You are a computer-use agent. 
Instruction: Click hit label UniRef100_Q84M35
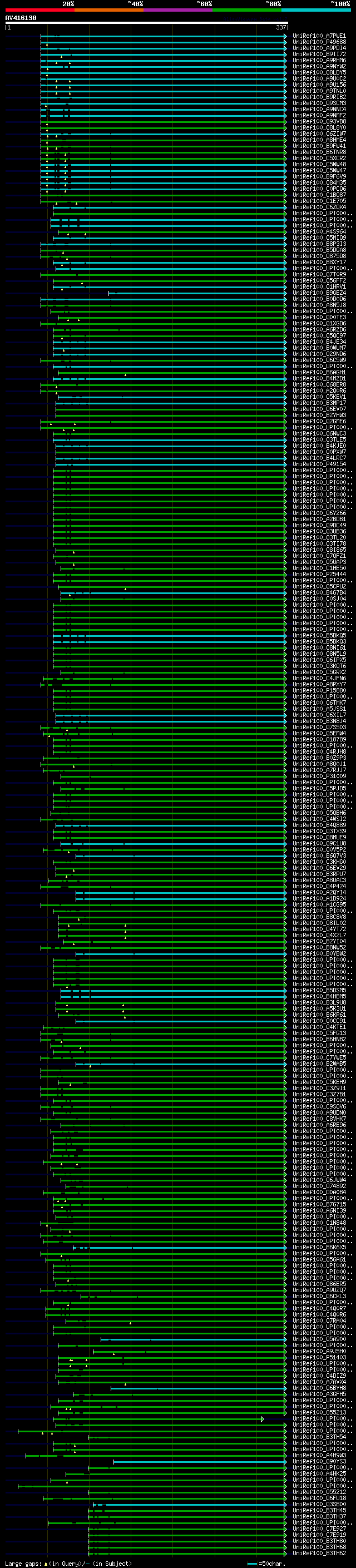319,182
